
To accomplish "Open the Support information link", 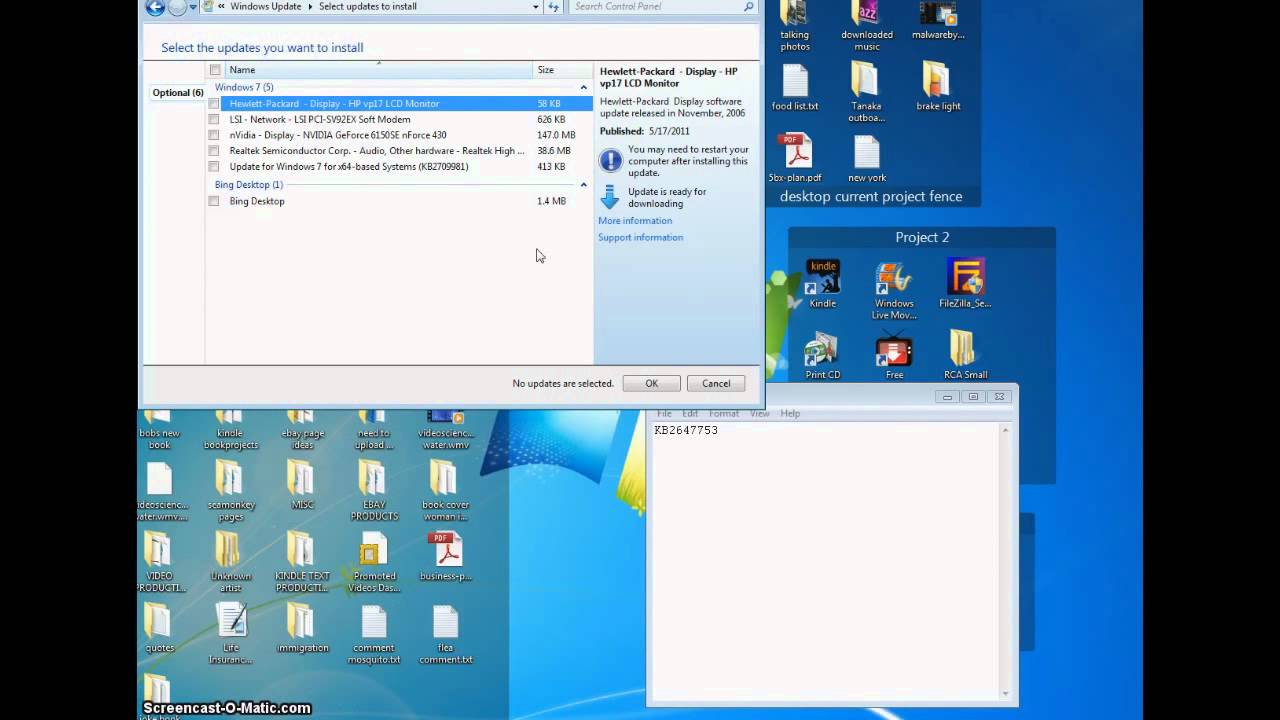I will coord(641,237).
